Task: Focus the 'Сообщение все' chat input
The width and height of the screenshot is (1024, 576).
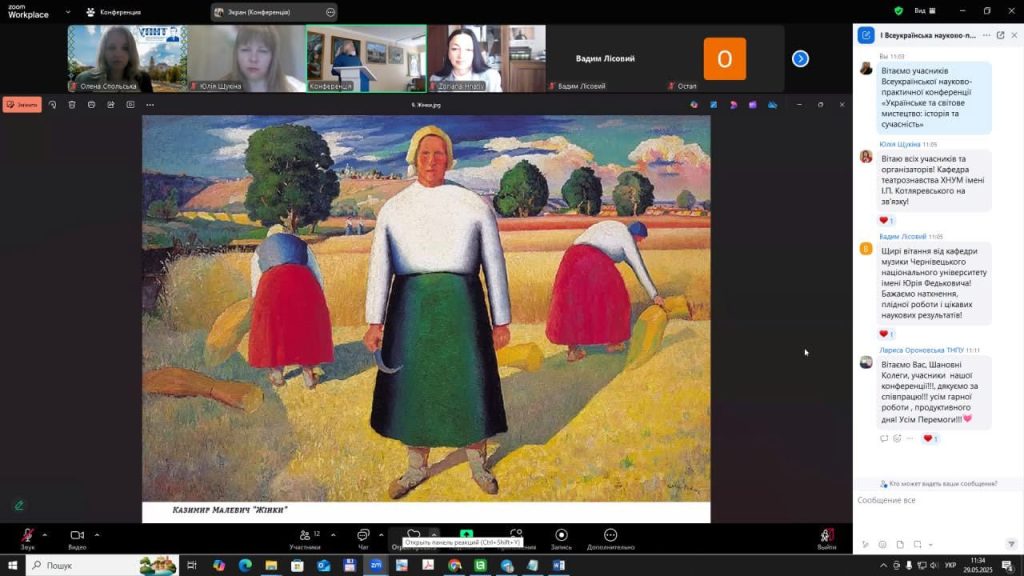Action: click(938, 500)
